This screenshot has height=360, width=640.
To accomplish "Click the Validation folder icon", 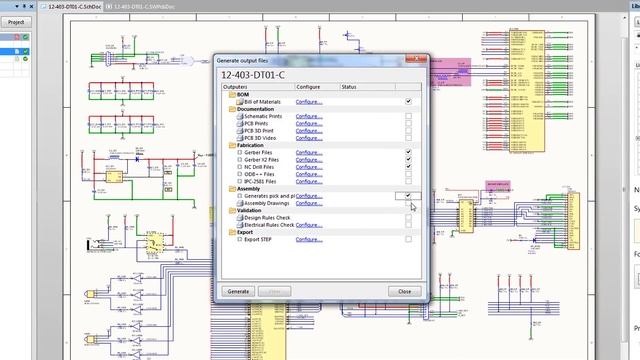I will [x=232, y=211].
